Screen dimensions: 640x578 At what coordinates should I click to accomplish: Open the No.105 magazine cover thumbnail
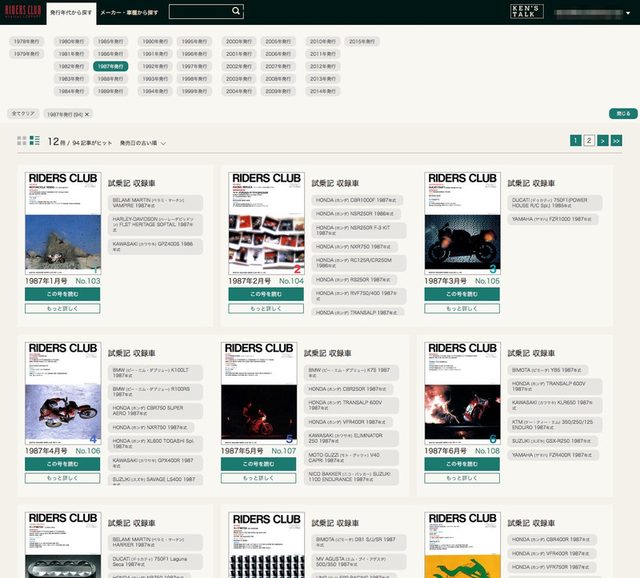click(x=462, y=223)
